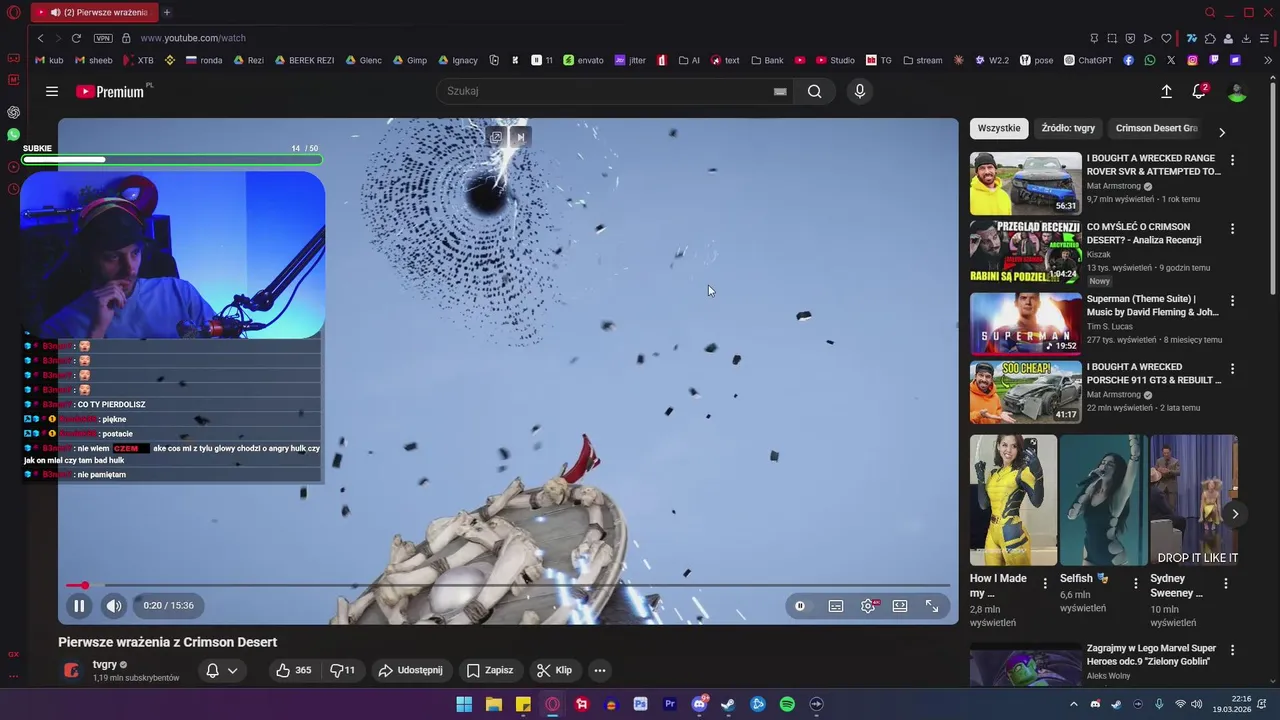The image size is (1280, 720).
Task: Seek on the red video progress bar
Action: [508, 585]
